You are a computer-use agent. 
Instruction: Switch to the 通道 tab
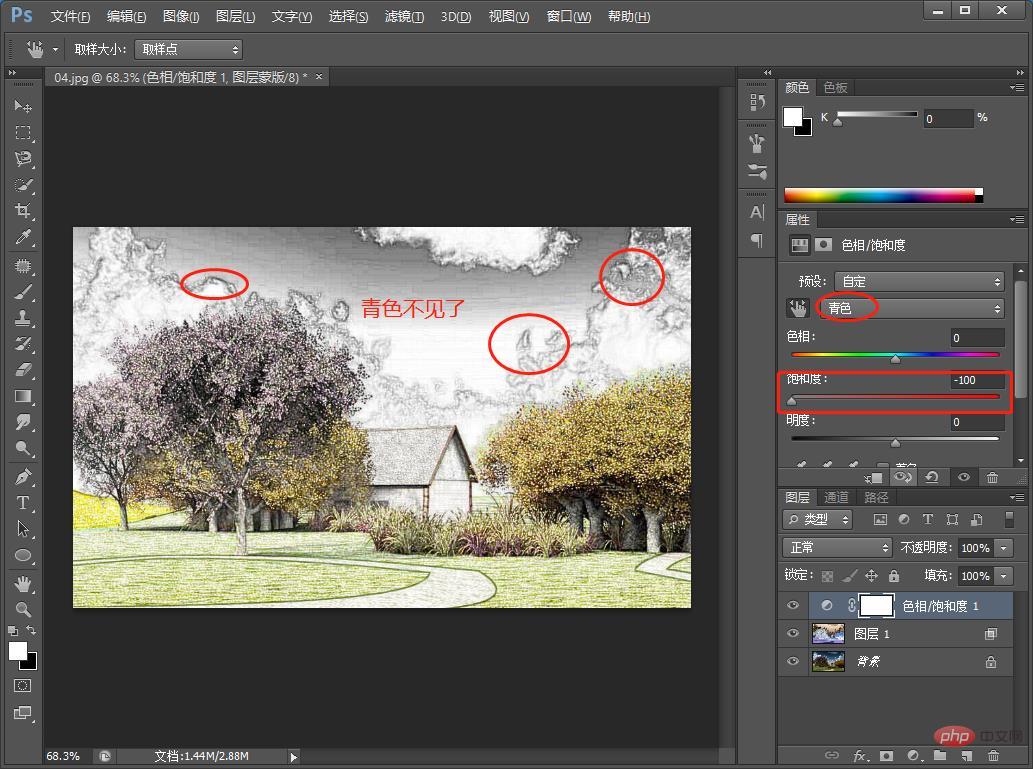click(836, 498)
